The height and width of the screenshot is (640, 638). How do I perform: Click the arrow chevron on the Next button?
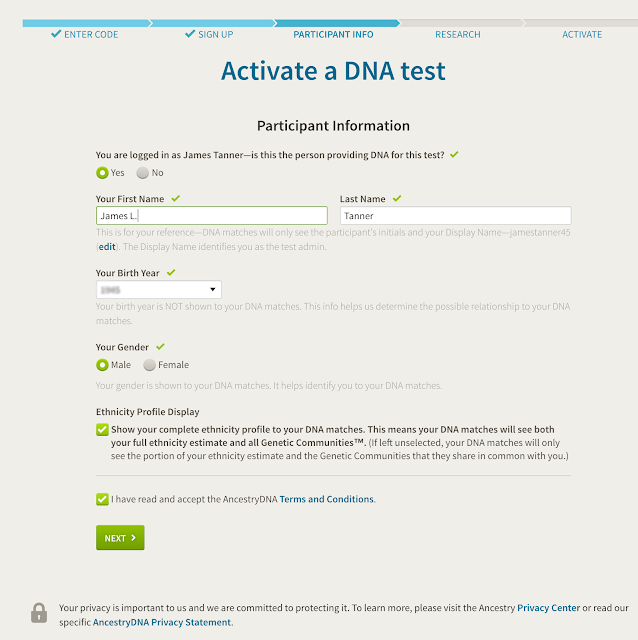tap(133, 538)
